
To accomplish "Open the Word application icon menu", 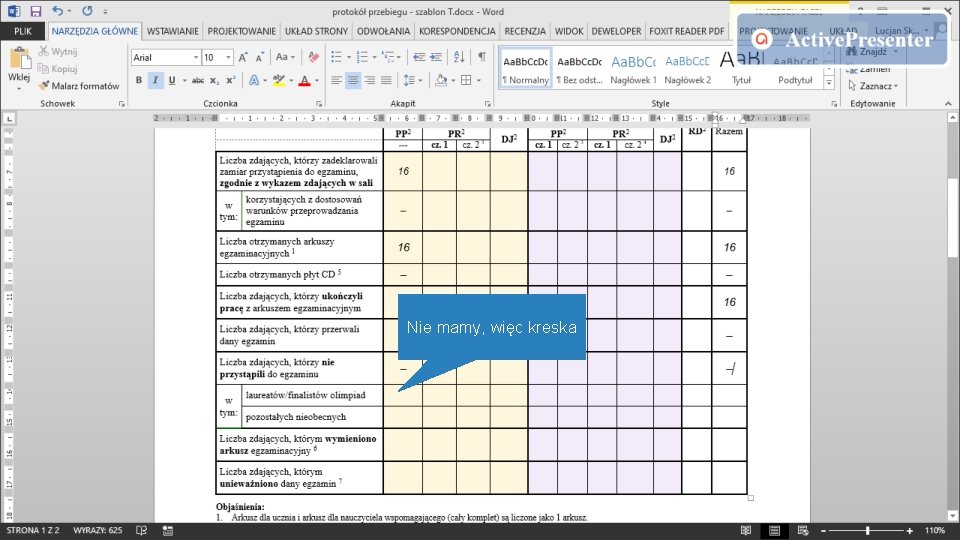I will (x=13, y=11).
